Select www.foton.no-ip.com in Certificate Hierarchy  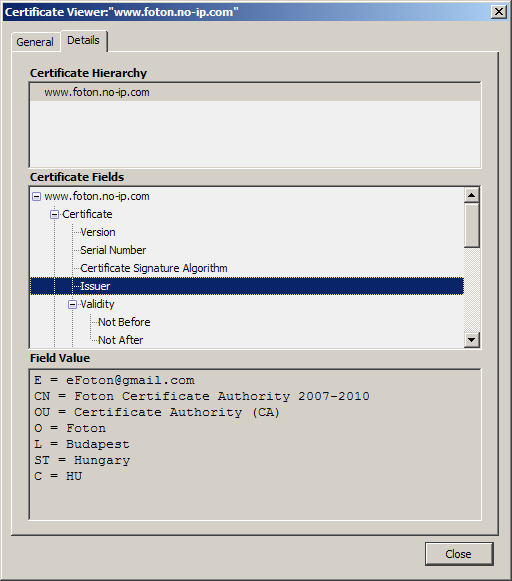pyautogui.click(x=255, y=92)
